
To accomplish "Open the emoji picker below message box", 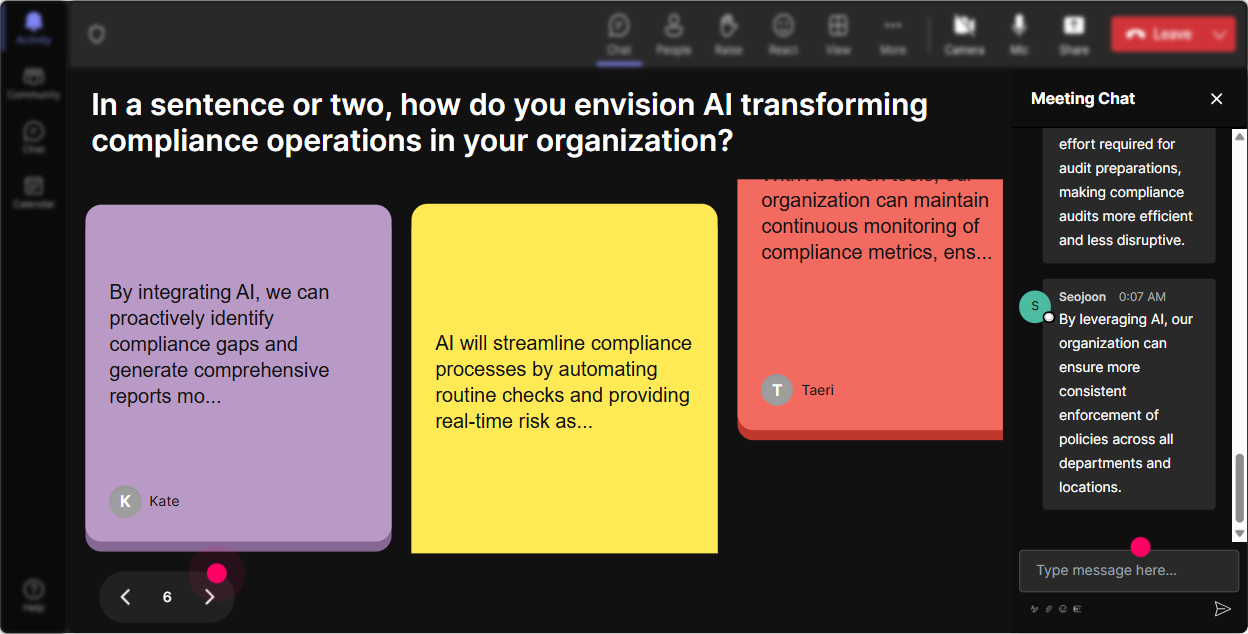I will tap(1063, 608).
